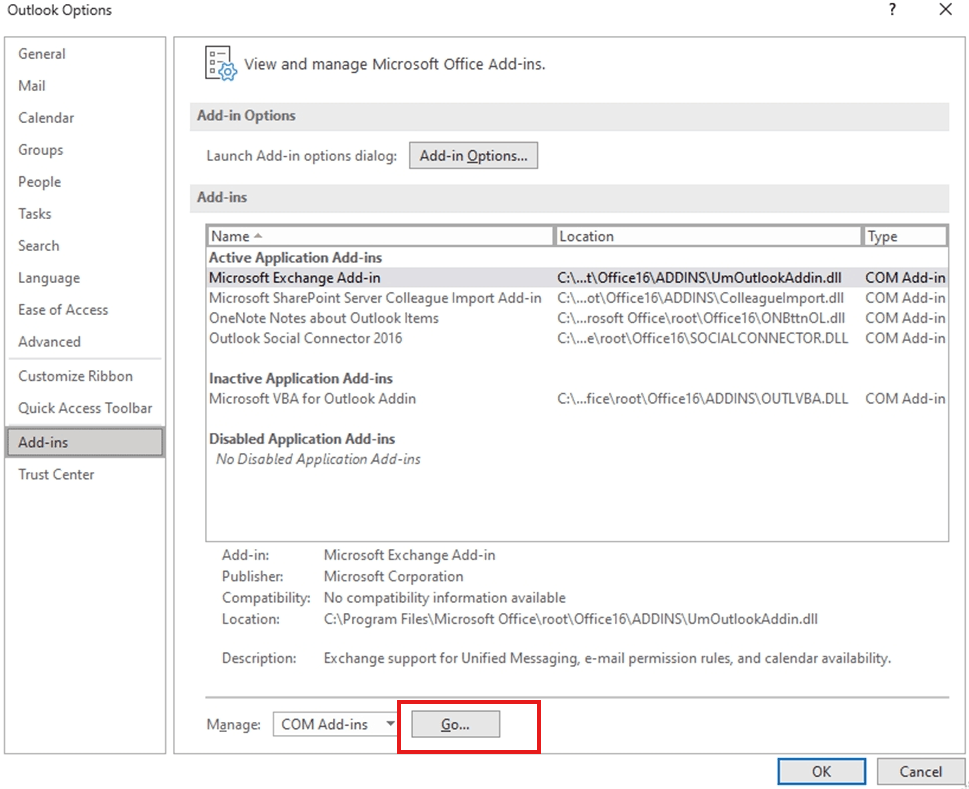Sort add-ins by Name column header
The image size is (969, 789).
379,236
